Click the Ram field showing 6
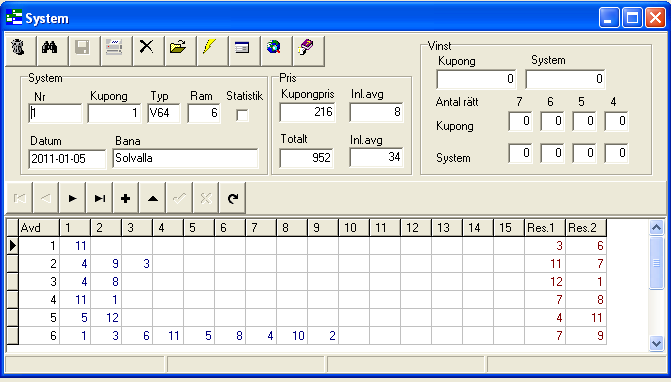This screenshot has width=671, height=382. (204, 113)
